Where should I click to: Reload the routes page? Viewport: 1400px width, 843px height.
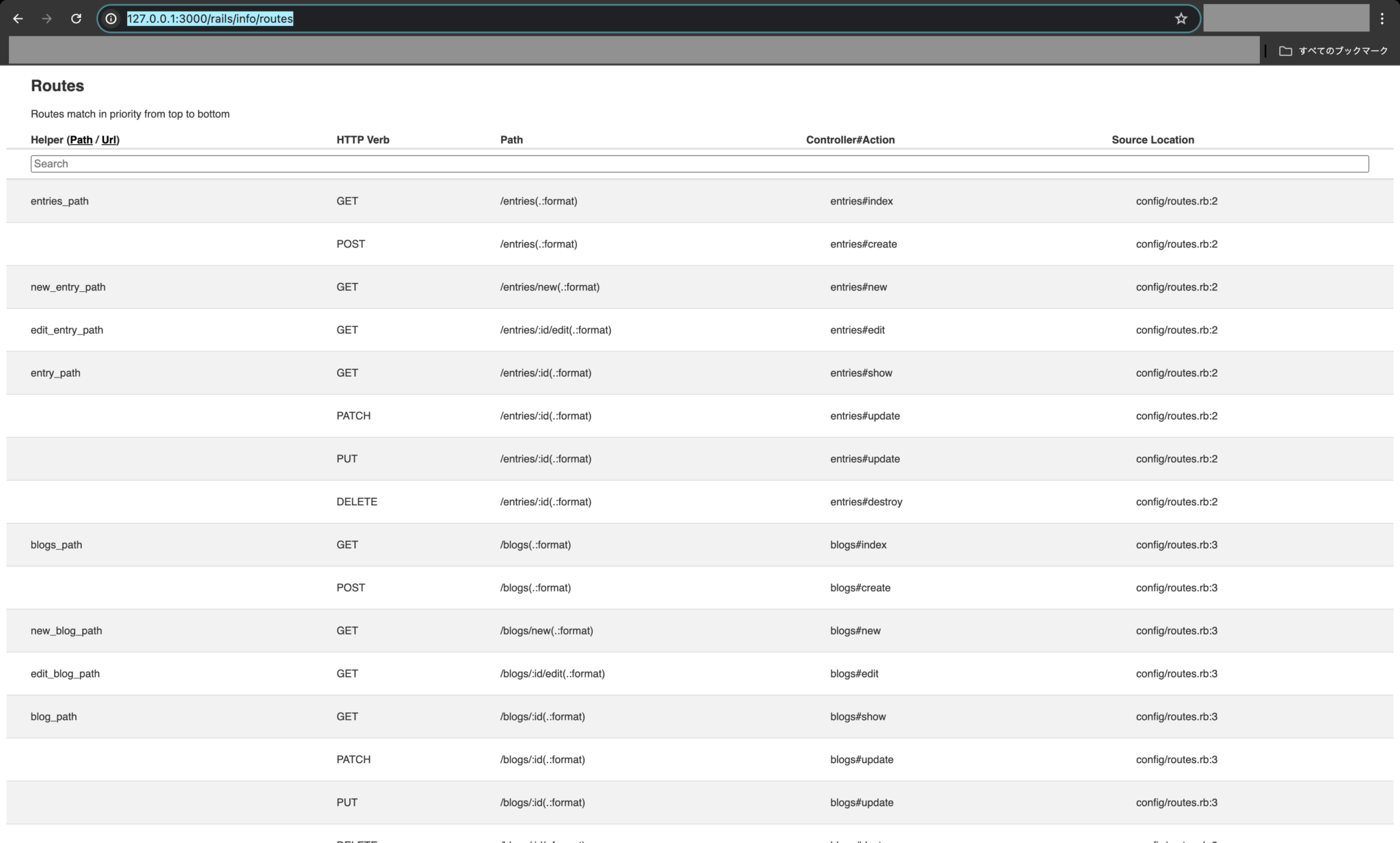click(76, 18)
